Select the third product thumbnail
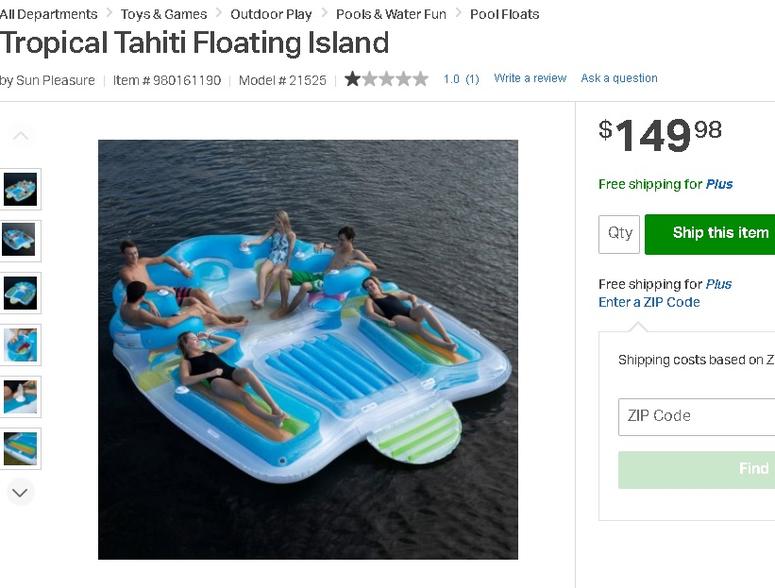Screen dimensions: 775x588 [x=20, y=293]
